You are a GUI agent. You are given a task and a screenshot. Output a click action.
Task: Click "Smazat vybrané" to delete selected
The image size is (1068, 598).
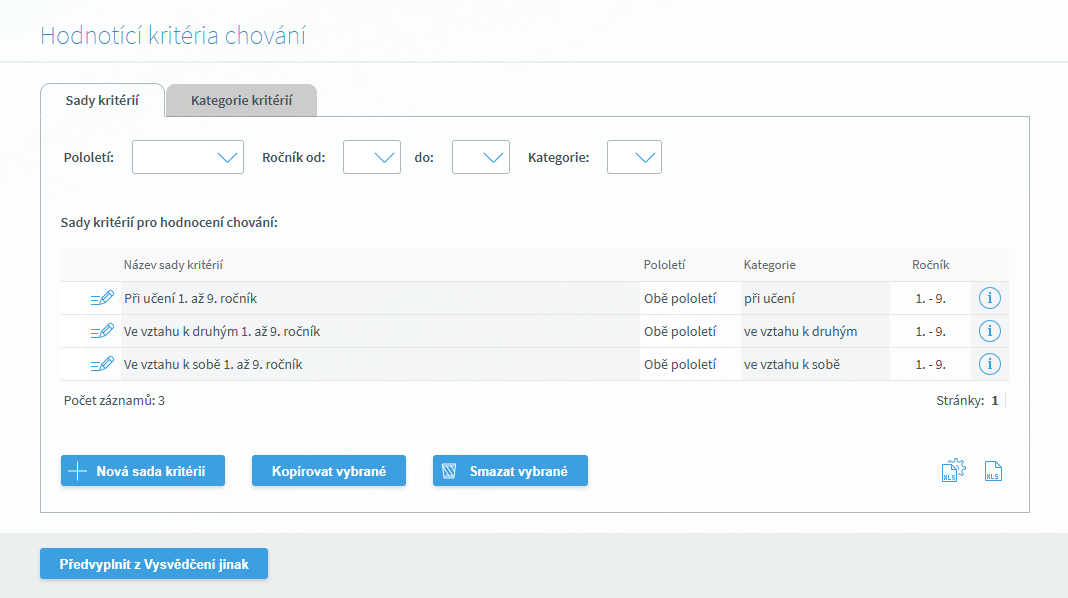(510, 471)
